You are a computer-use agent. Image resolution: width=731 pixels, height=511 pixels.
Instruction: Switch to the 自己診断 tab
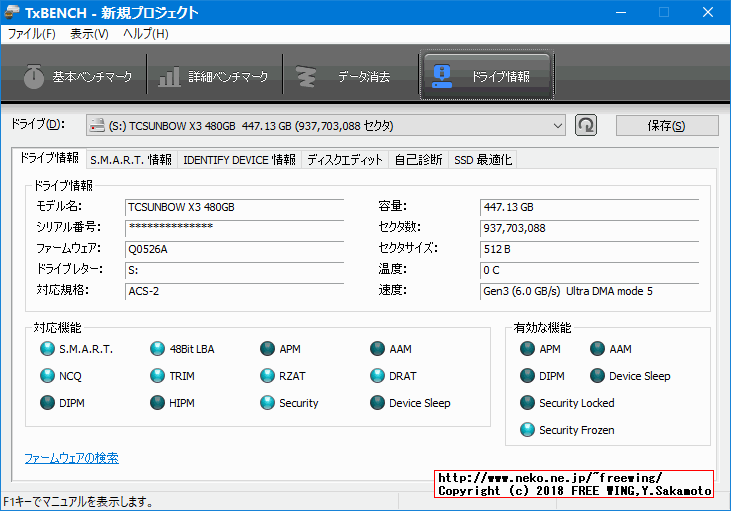pos(418,160)
